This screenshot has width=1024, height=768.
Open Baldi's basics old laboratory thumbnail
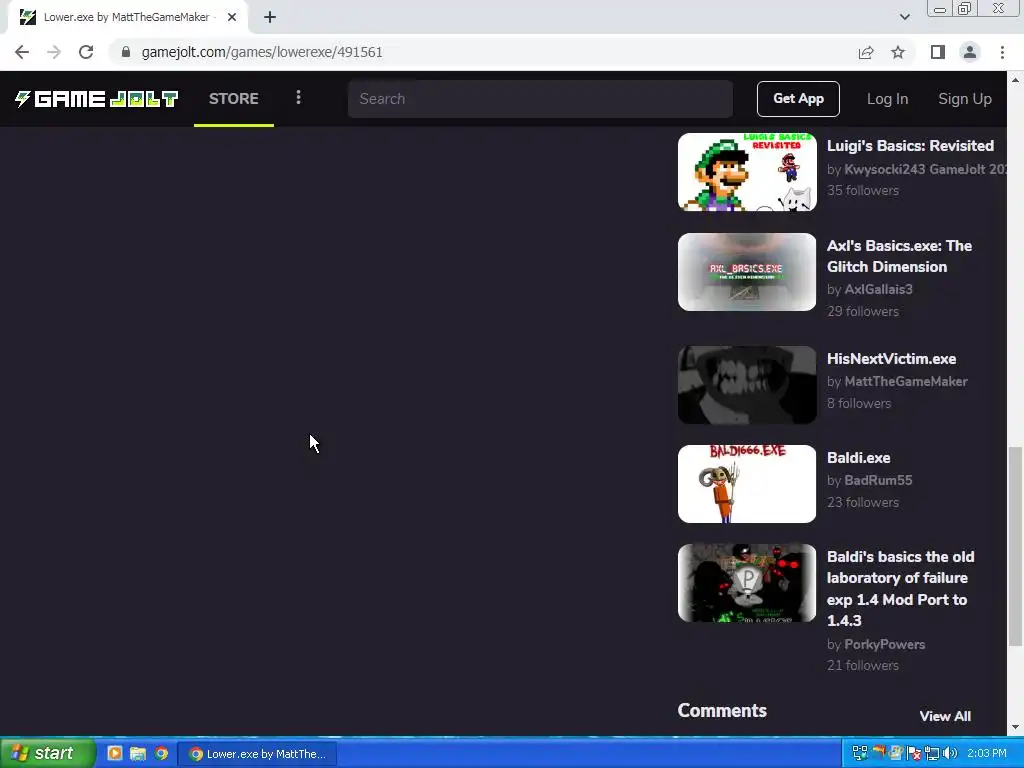point(747,583)
